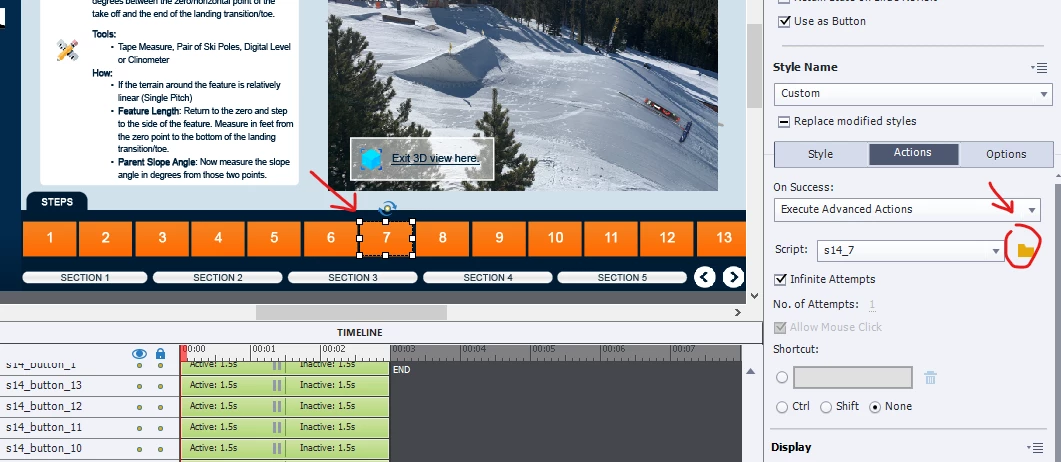Open the Script s14_7 dropdown

click(x=911, y=250)
